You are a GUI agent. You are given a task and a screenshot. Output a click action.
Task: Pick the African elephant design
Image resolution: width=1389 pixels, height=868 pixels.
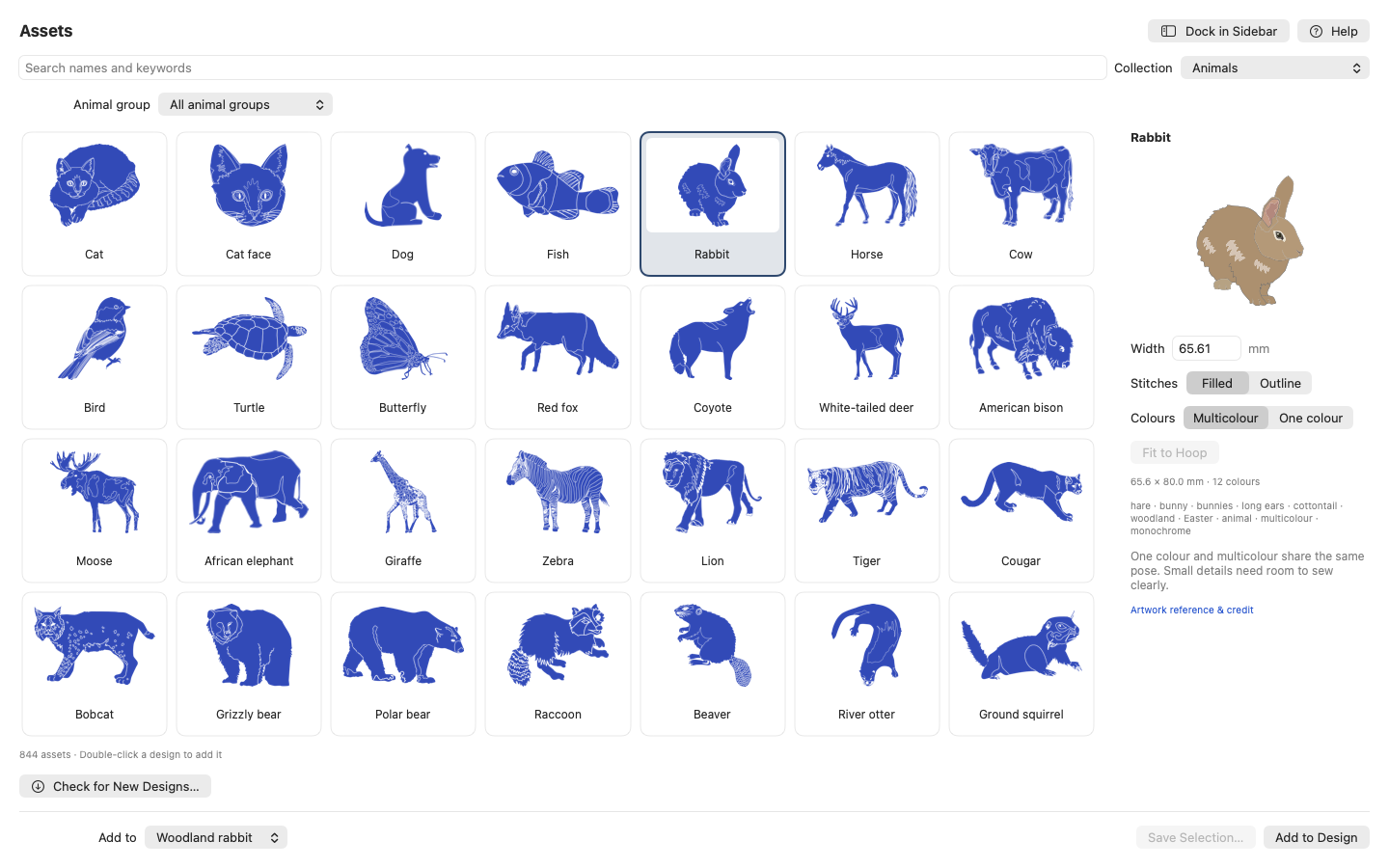pyautogui.click(x=249, y=510)
